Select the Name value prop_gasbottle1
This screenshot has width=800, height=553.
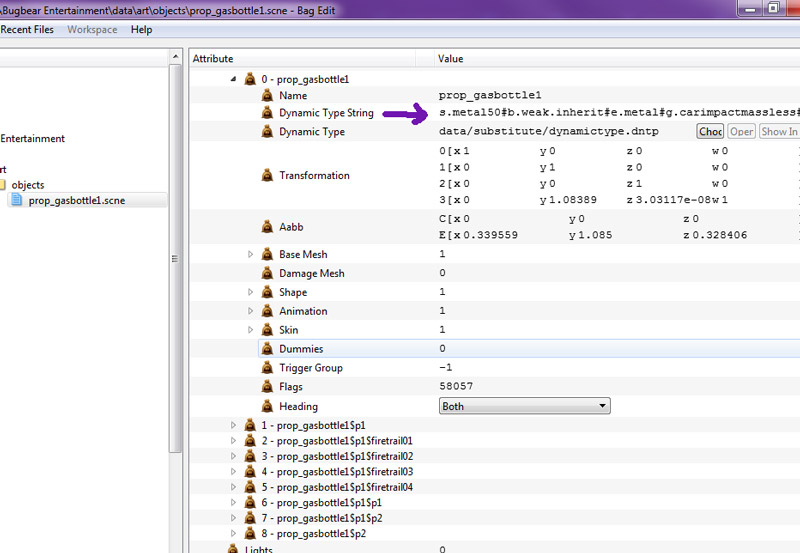pyautogui.click(x=490, y=95)
